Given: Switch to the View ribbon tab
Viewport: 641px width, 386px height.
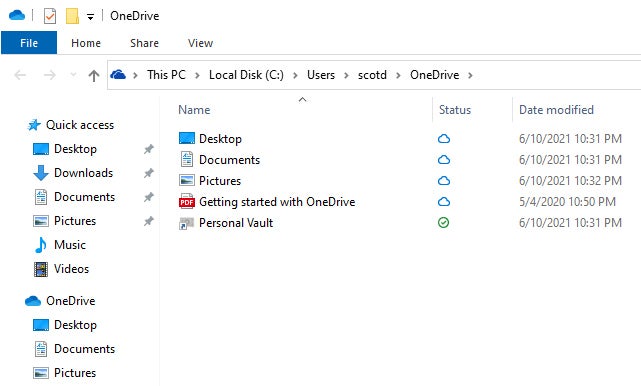Looking at the screenshot, I should coord(200,43).
